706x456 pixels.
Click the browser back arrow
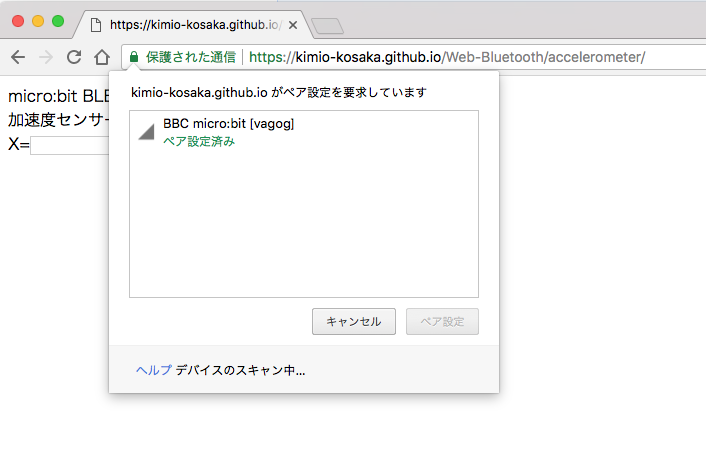click(18, 57)
